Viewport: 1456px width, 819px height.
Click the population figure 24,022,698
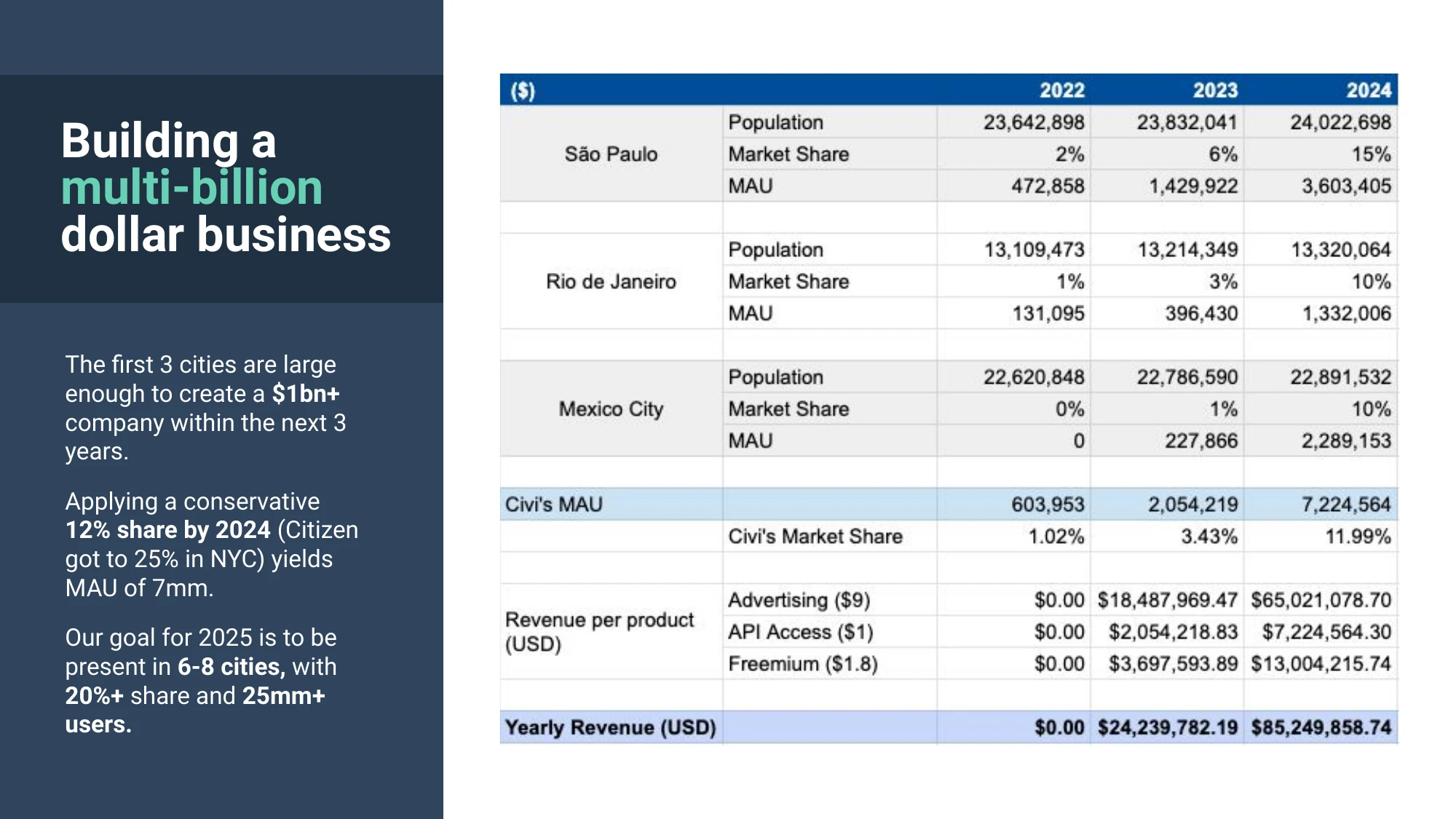coord(1341,122)
